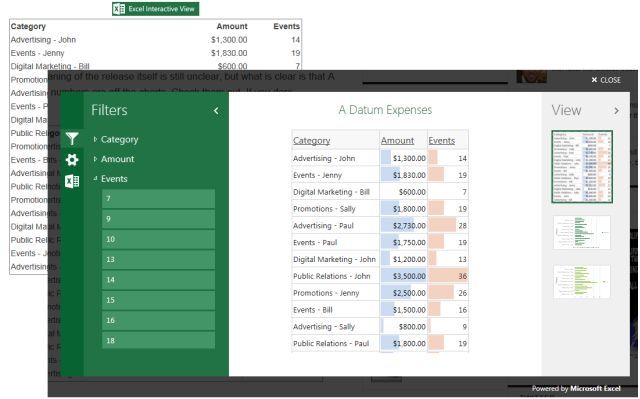Expand the Amount filter group
The image size is (640, 399).
point(114,159)
